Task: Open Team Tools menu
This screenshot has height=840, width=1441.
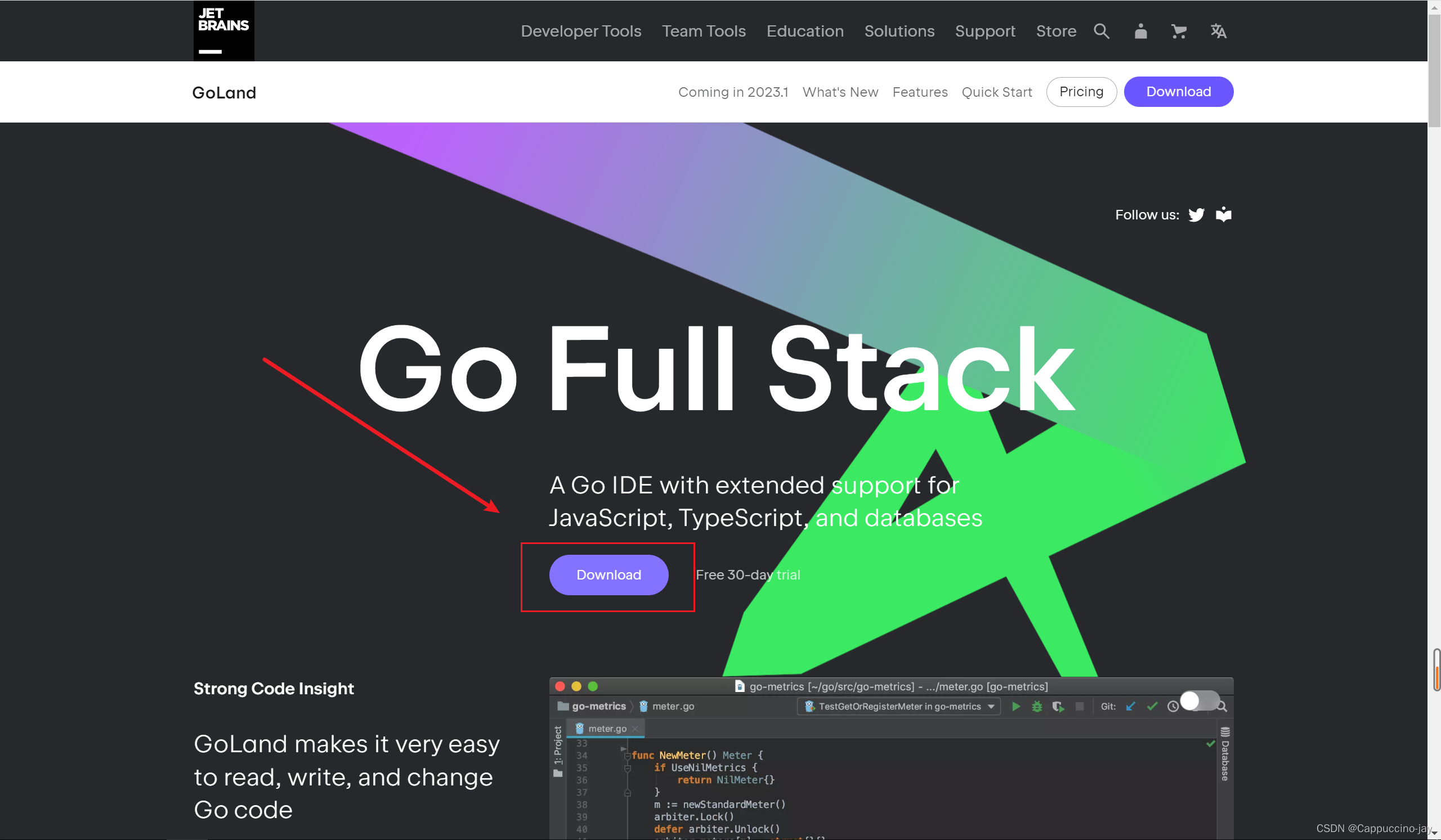Action: tap(704, 31)
